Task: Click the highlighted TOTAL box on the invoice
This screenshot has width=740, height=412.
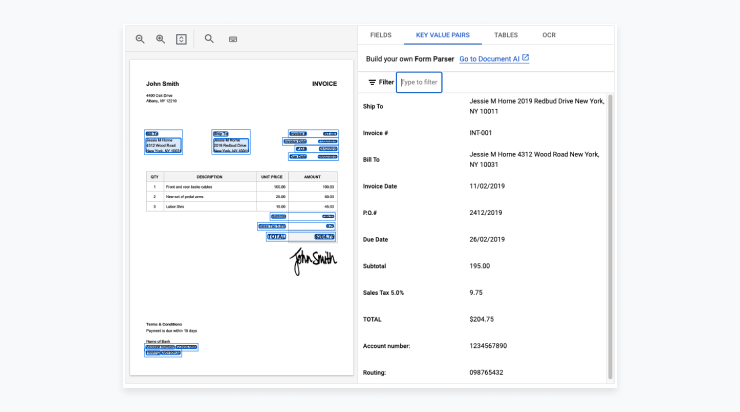Action: (x=277, y=237)
